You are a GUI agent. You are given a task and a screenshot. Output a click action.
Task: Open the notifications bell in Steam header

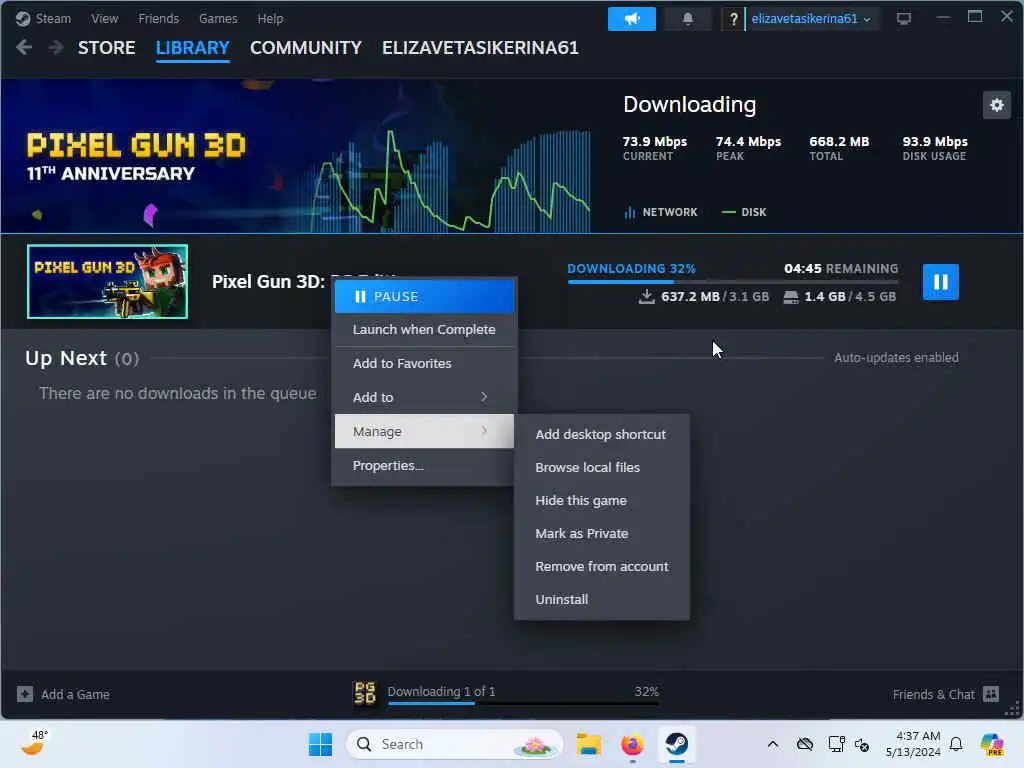pos(688,18)
